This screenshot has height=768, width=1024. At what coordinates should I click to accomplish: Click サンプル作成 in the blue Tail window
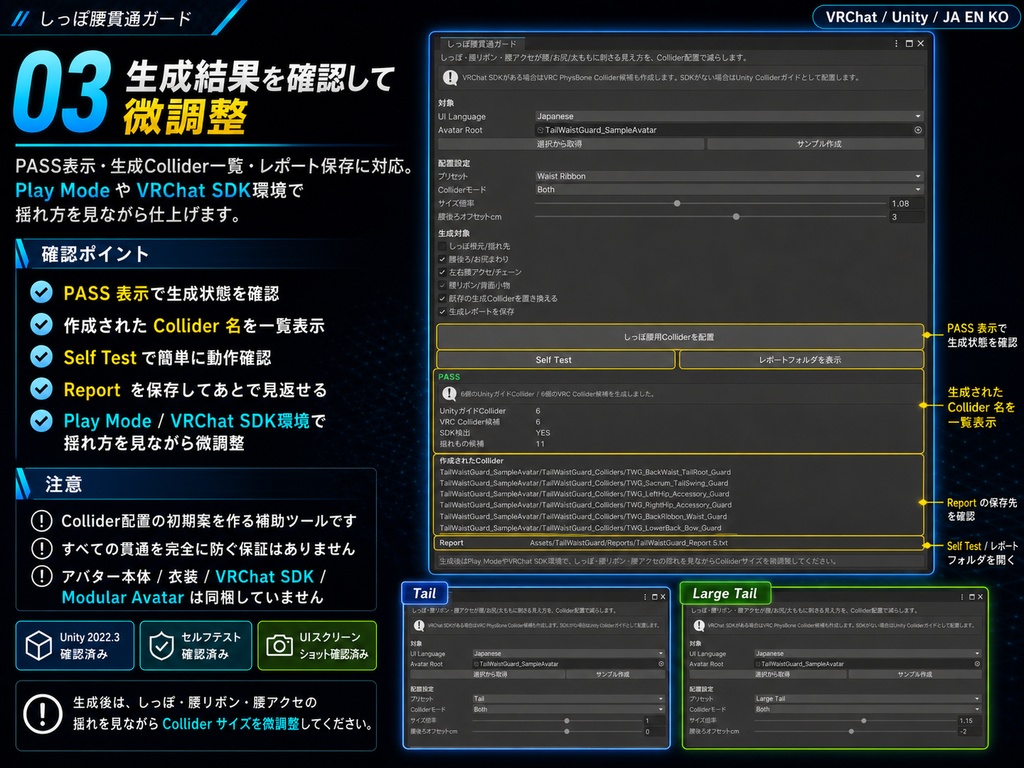615,674
